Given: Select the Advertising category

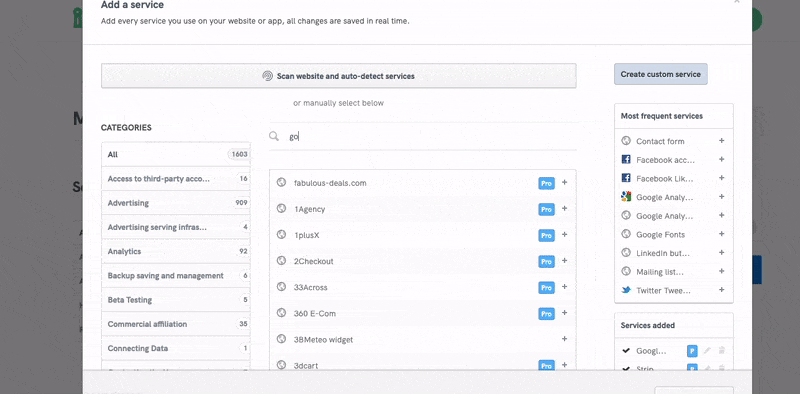Looking at the screenshot, I should click(176, 203).
